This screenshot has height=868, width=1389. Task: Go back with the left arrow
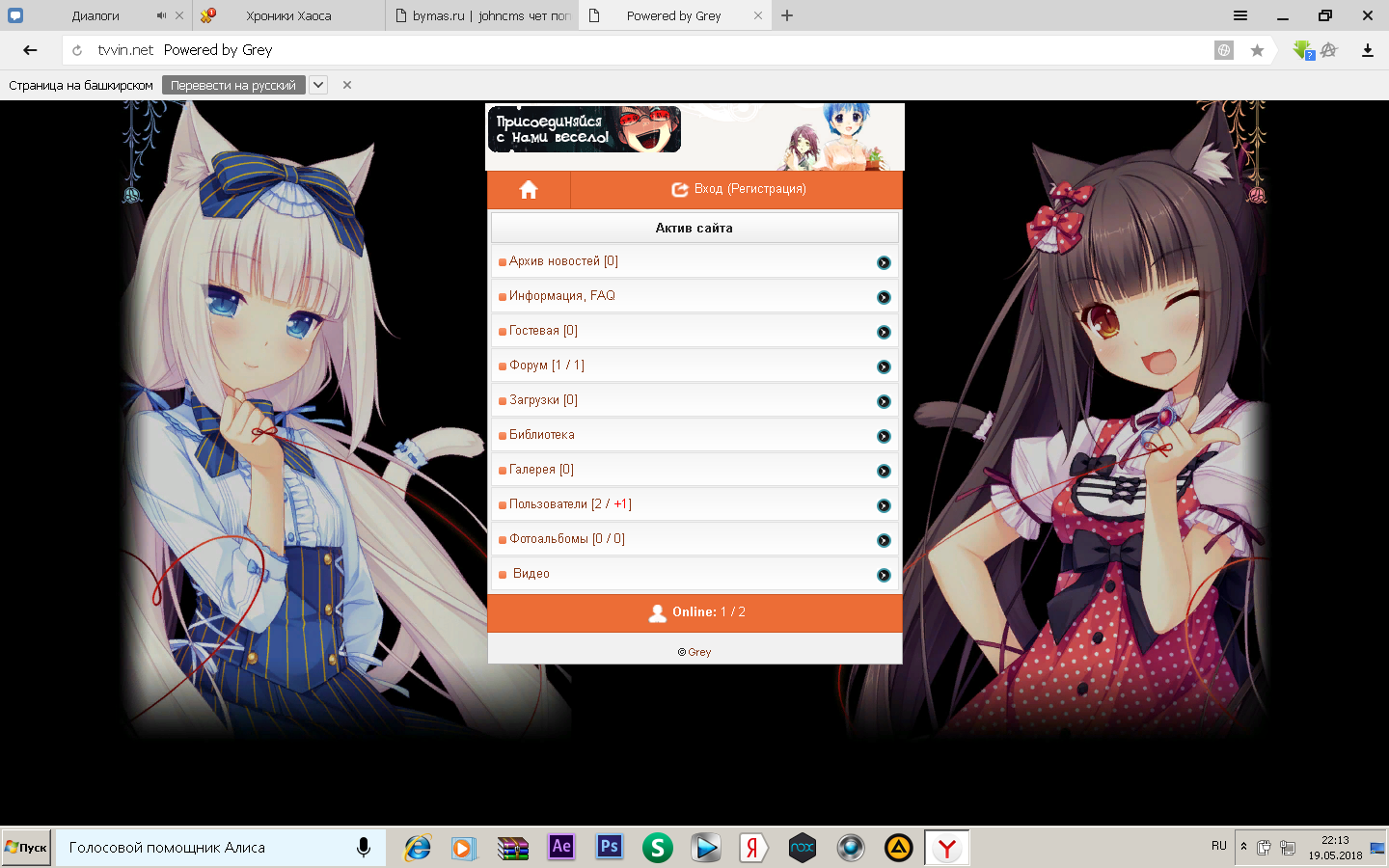(30, 50)
